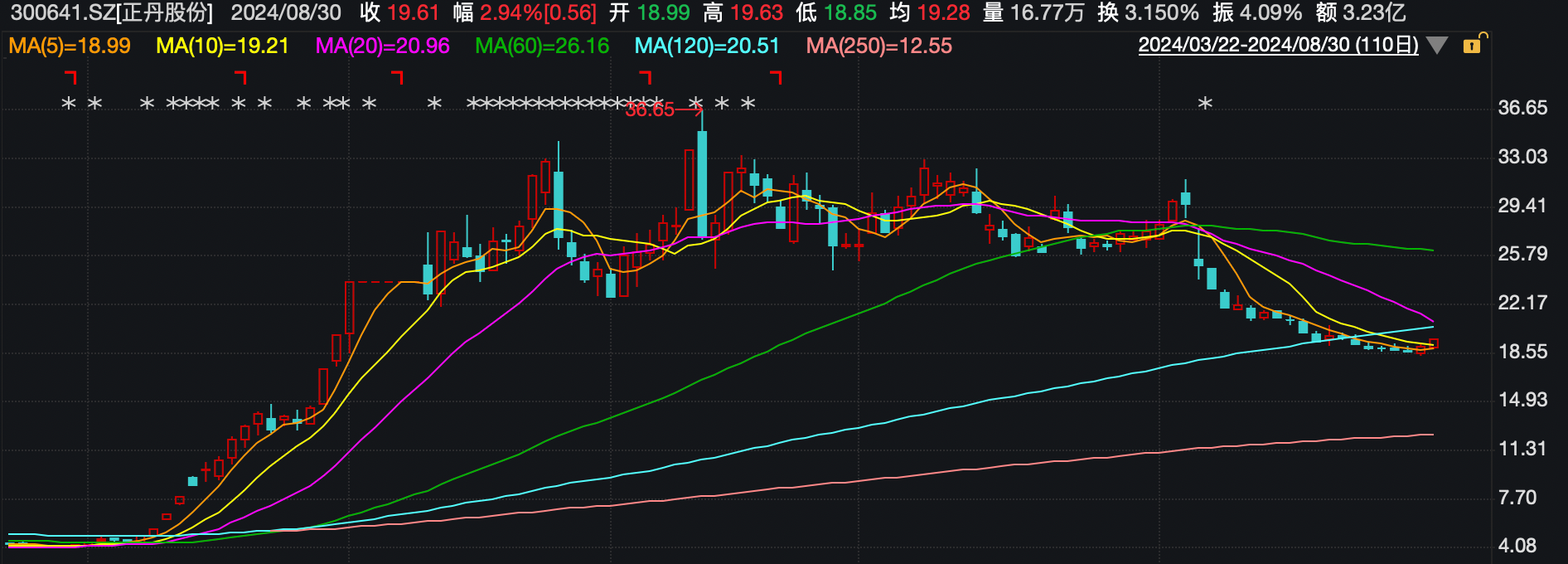Click the 14.93 price axis label
The image size is (1568, 564).
(1522, 400)
